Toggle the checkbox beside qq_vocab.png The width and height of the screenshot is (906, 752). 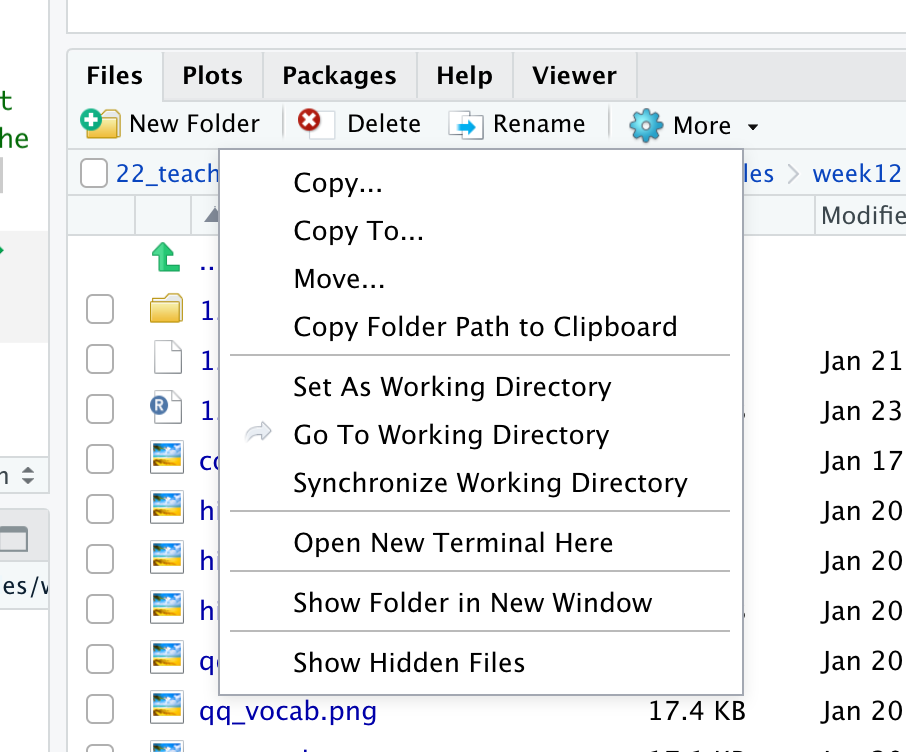[100, 709]
